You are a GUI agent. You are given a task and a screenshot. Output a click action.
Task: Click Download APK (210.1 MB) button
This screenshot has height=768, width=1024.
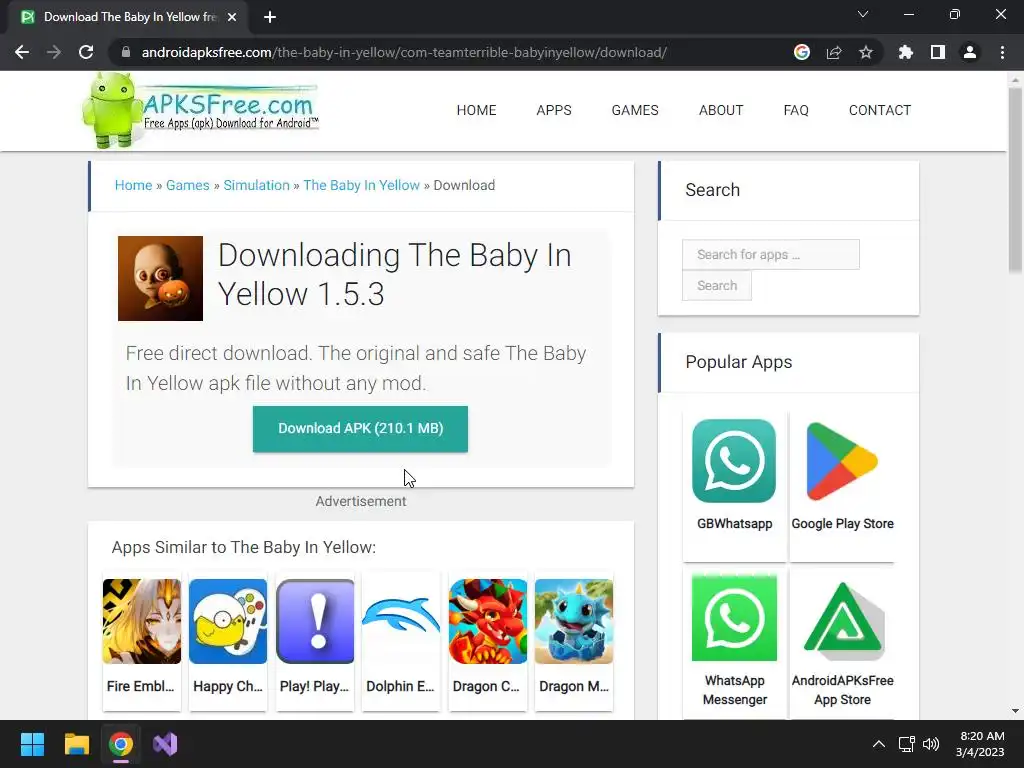coord(360,428)
